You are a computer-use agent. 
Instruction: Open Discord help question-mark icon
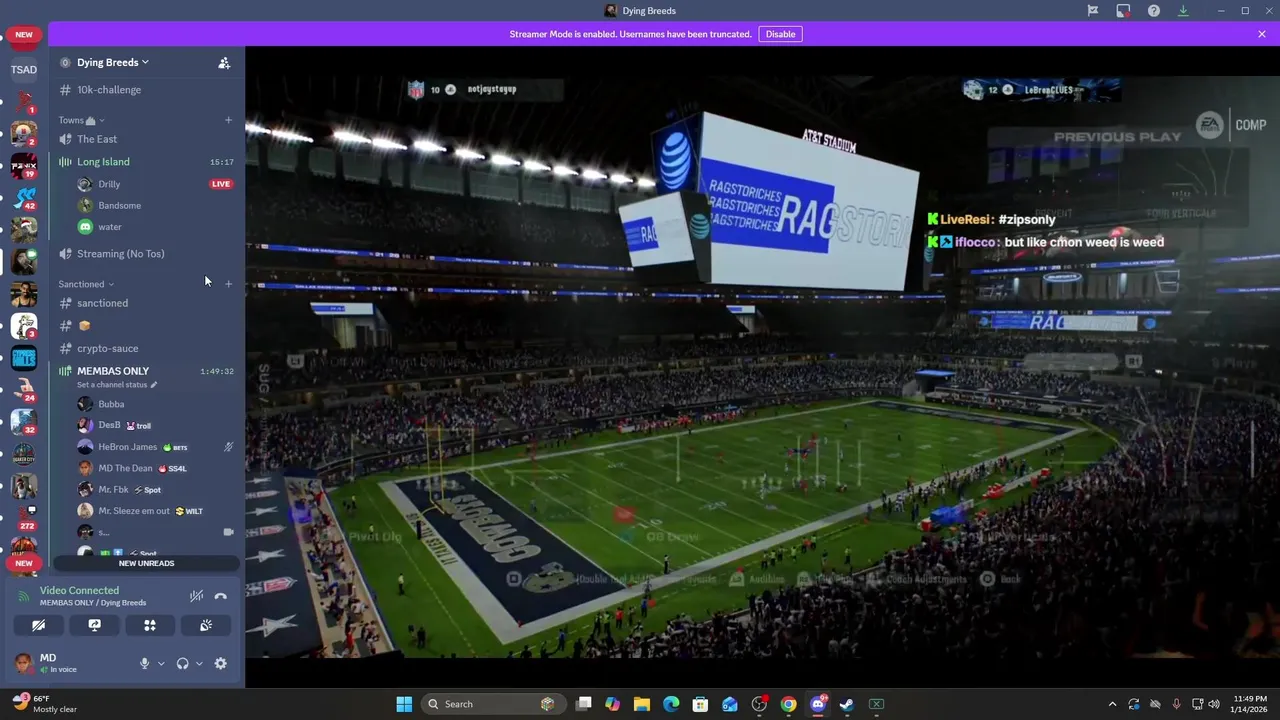click(1154, 11)
